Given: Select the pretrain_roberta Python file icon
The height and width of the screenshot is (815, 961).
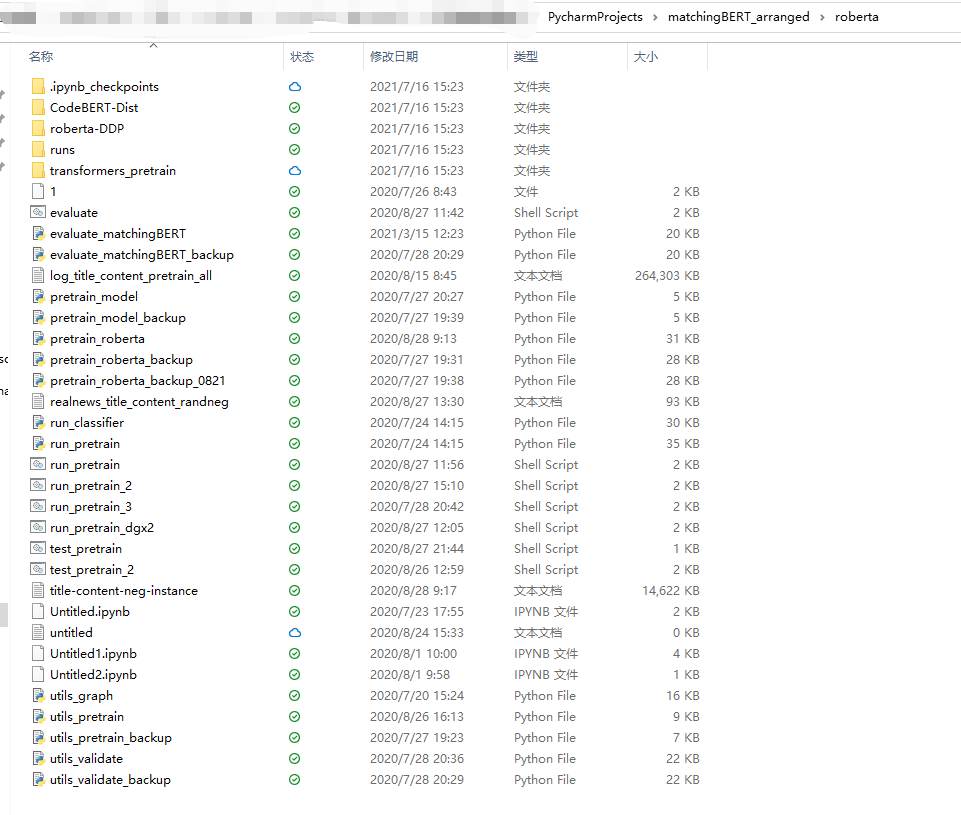Looking at the screenshot, I should (38, 339).
